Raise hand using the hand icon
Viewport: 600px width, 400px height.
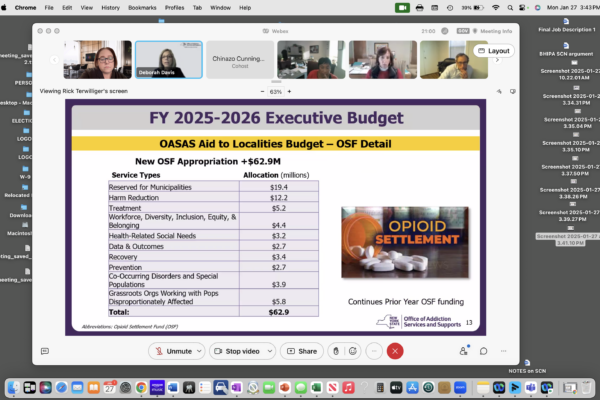[x=336, y=351]
